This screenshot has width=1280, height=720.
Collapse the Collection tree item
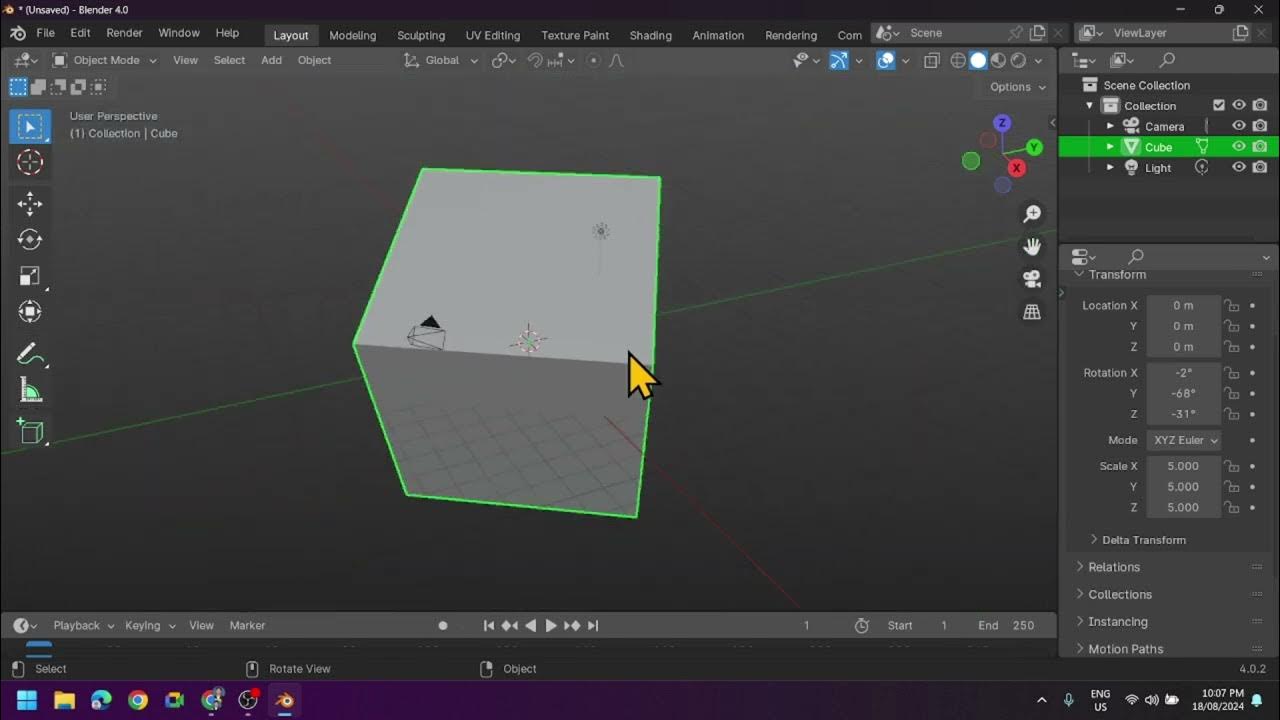1090,105
